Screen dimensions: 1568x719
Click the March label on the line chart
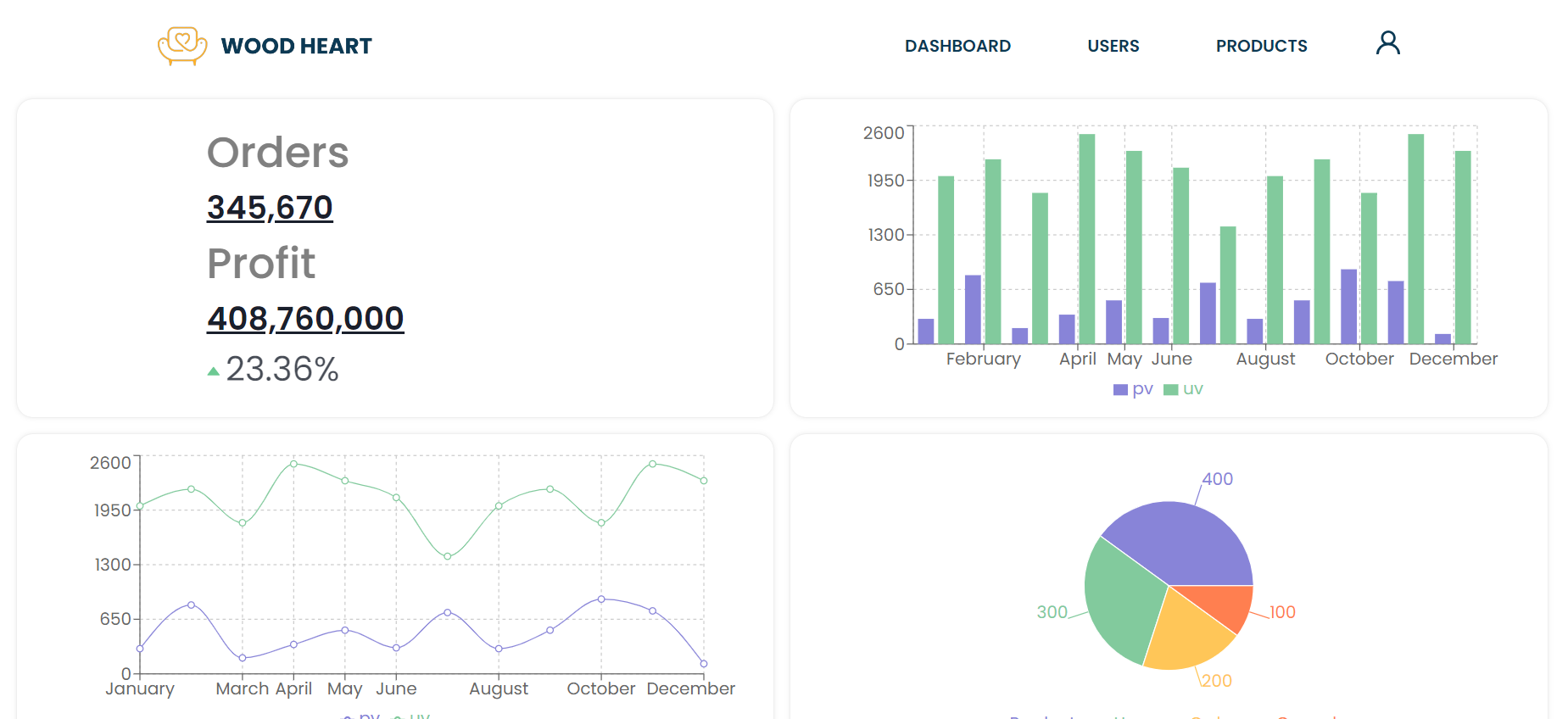(x=243, y=689)
